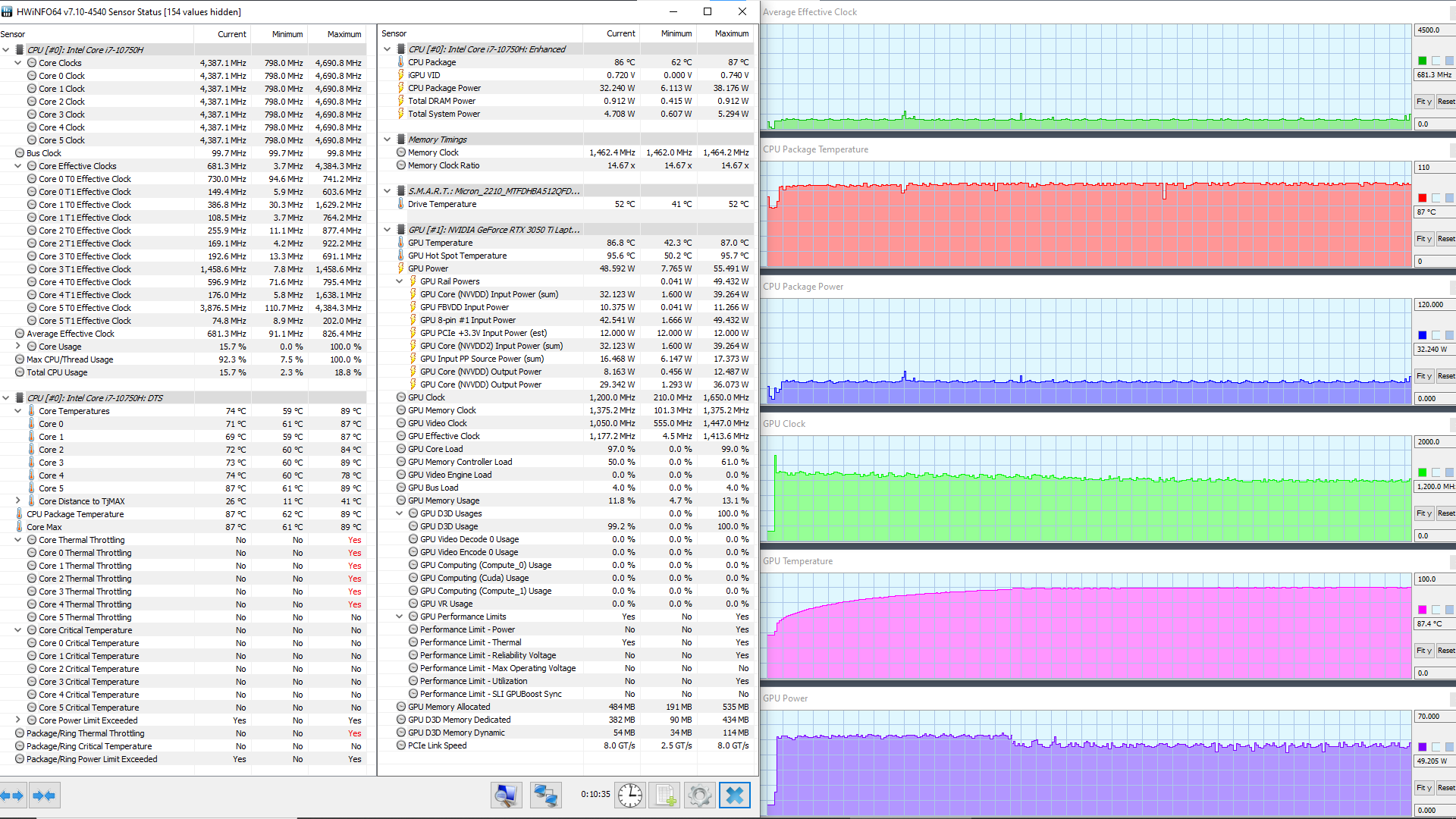This screenshot has width=1456, height=819.
Task: Click the Sensor column header in right pane
Action: [x=394, y=33]
